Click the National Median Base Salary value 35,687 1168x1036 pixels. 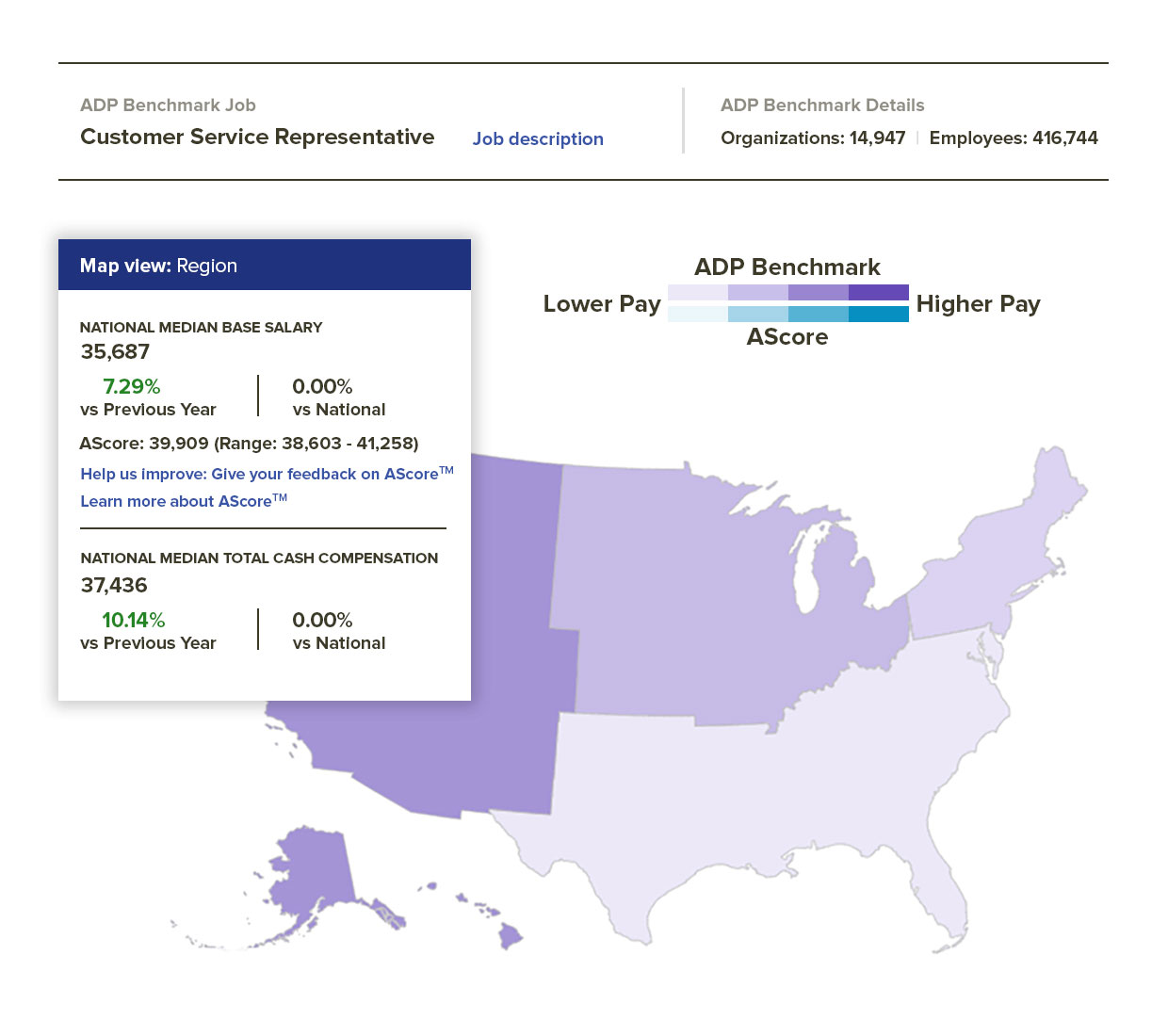(x=115, y=351)
